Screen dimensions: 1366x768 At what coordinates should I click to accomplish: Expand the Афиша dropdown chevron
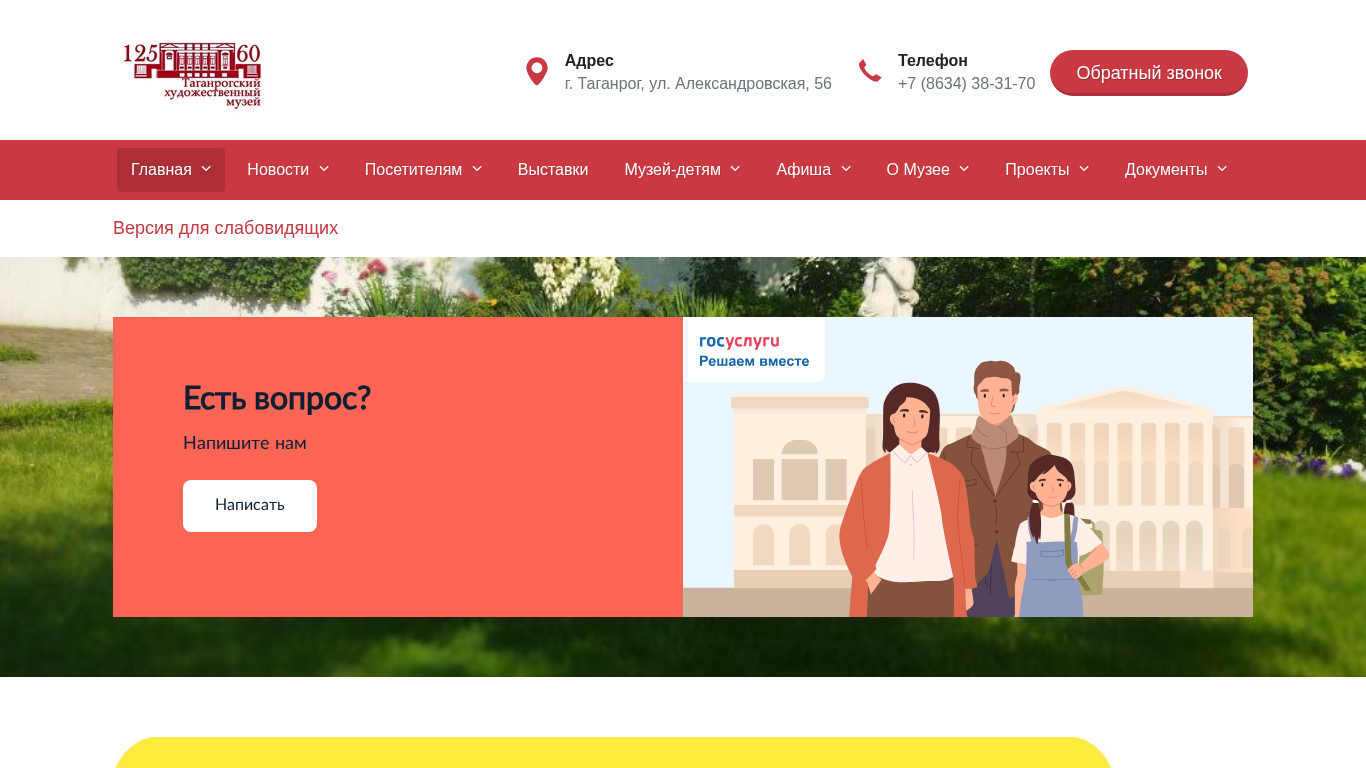click(x=846, y=169)
